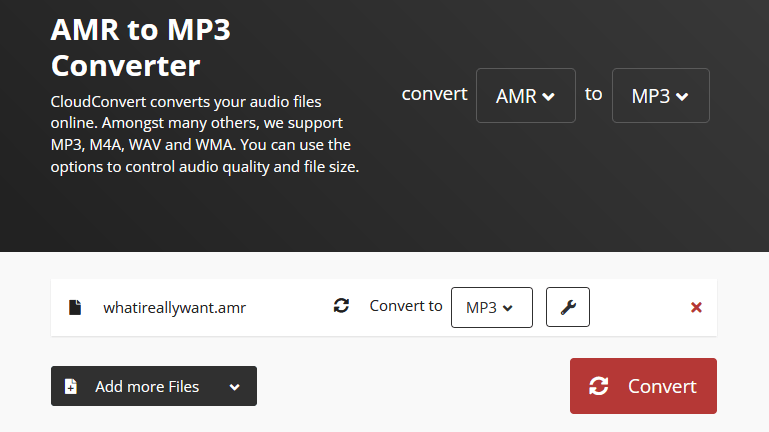Click the 'Convert to' label in file row
Screen dimensions: 769x432
406,305
